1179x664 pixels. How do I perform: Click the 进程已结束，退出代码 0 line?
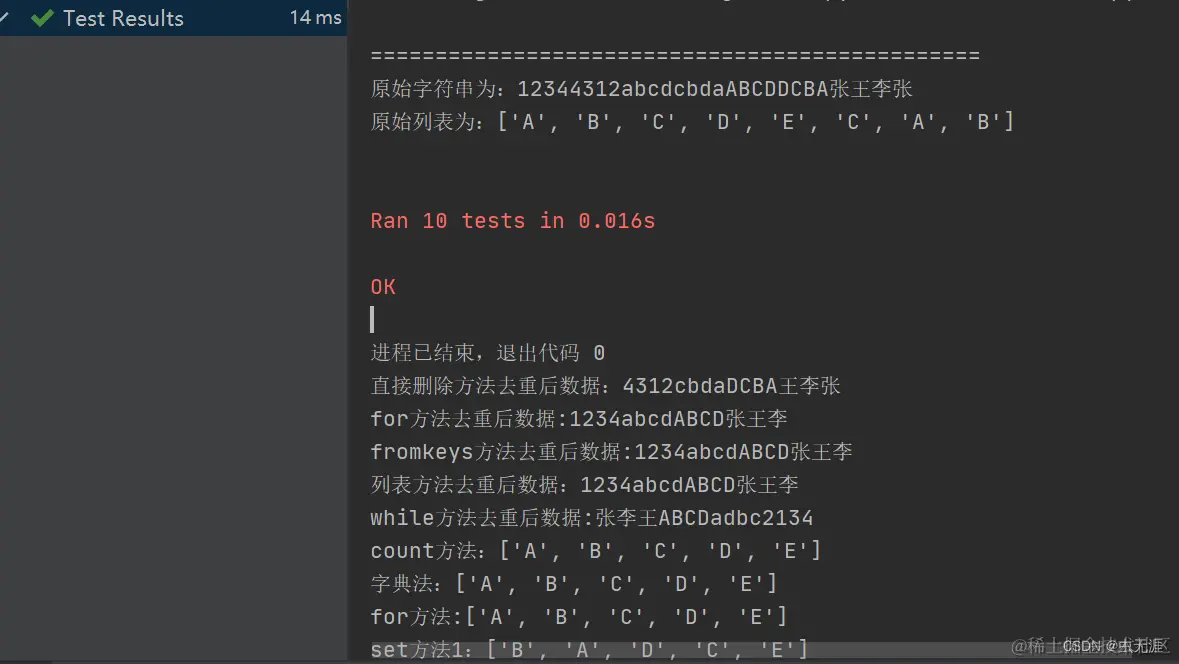tap(488, 353)
